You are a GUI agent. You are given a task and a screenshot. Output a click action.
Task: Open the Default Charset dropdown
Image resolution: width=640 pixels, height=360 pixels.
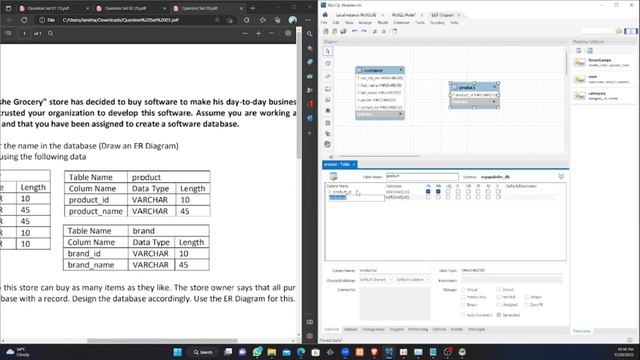(376, 280)
